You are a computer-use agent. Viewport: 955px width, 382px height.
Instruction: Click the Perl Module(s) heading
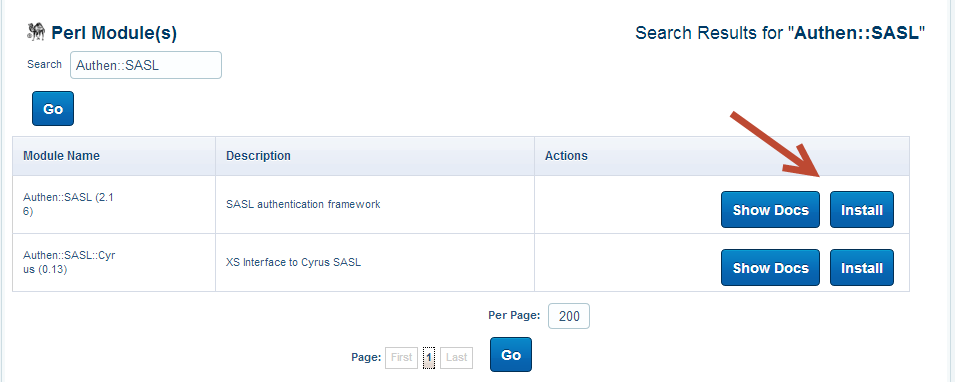(x=114, y=33)
